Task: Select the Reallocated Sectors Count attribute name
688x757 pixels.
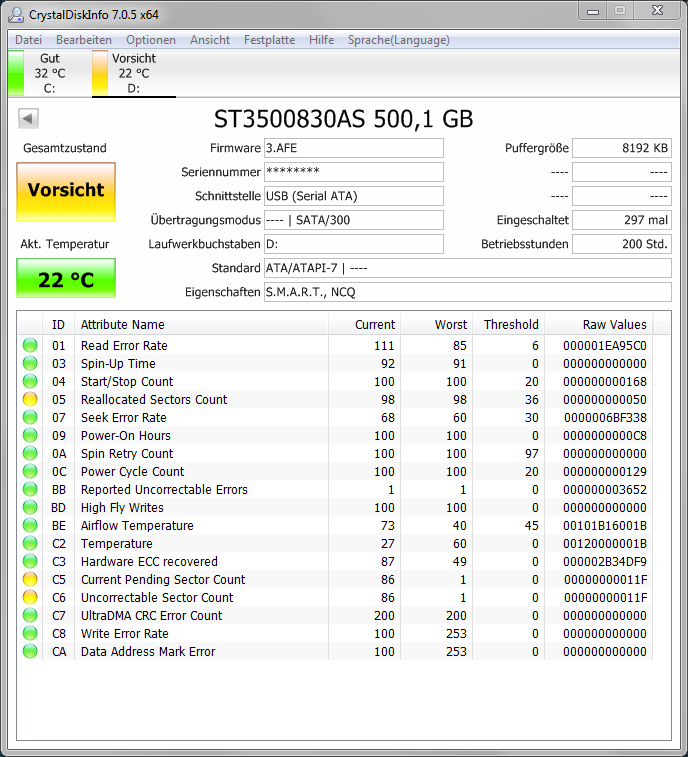Action: pos(154,400)
